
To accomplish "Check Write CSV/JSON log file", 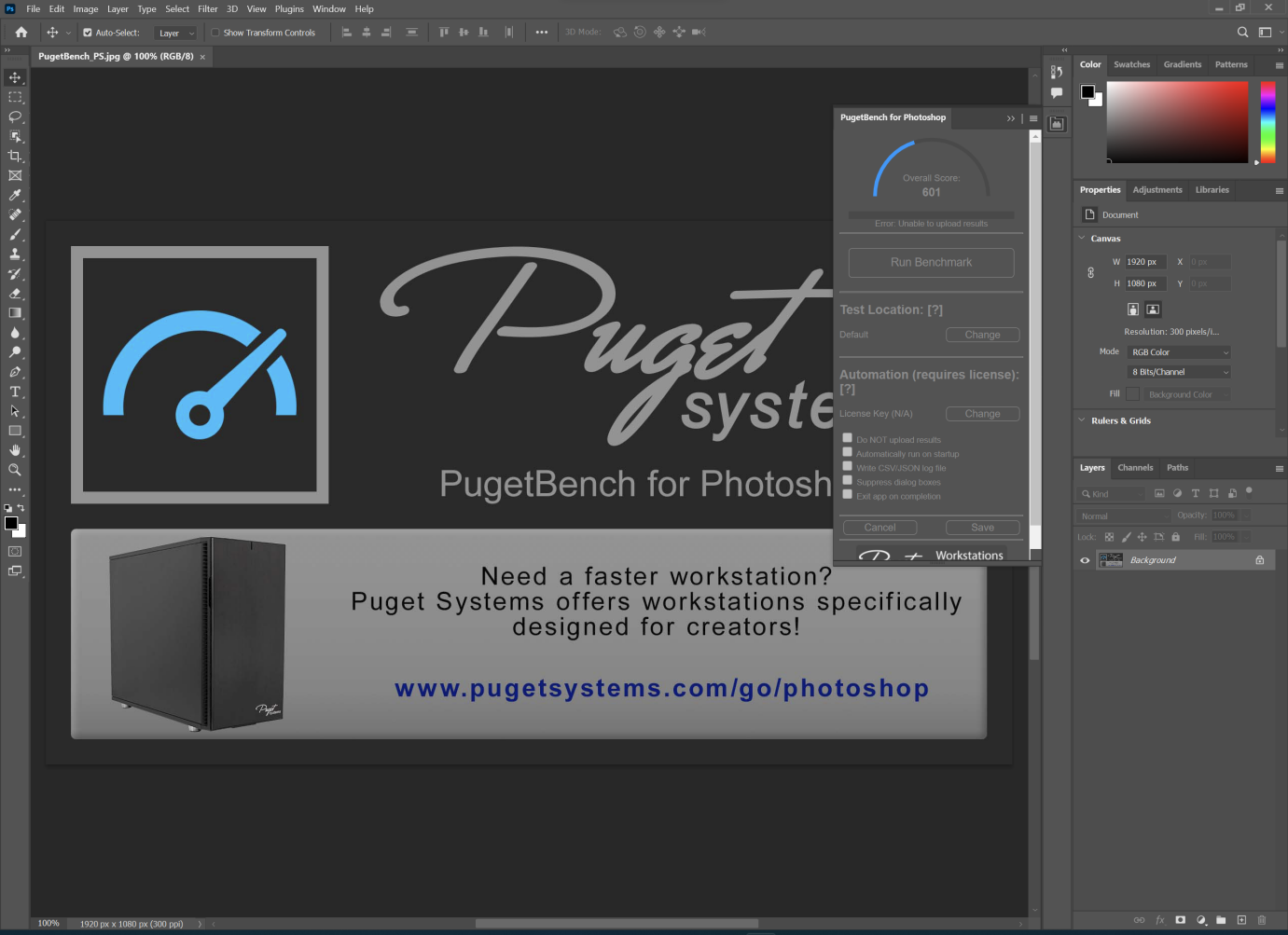I will tap(847, 466).
